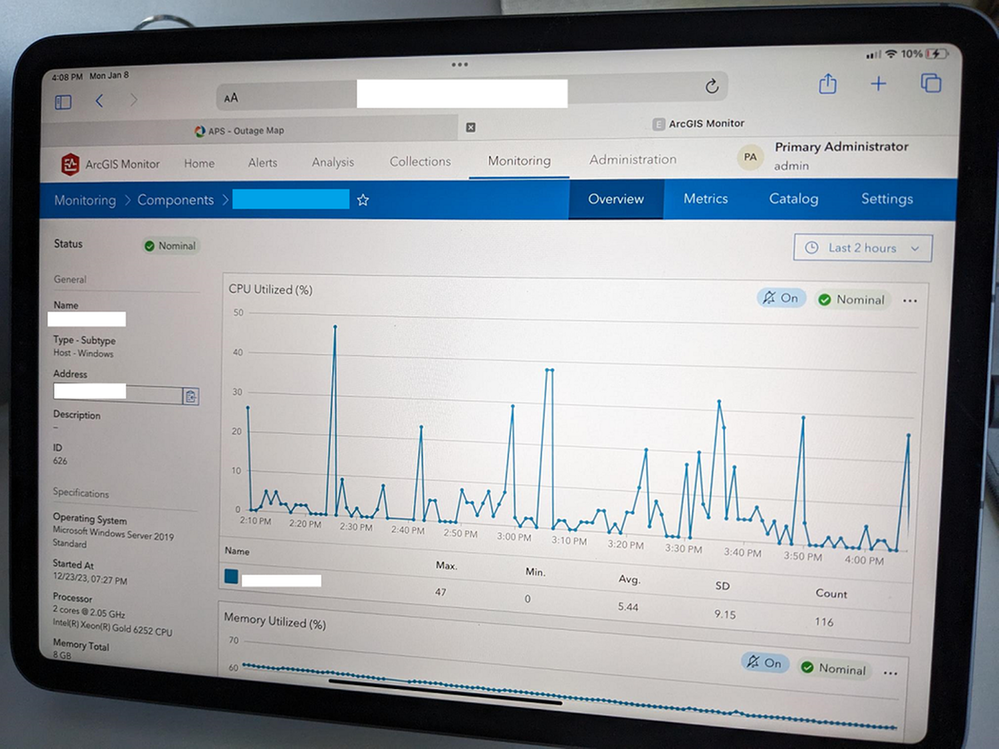This screenshot has height=749, width=999.
Task: Click the CPU Utilized (%) chart title
Action: [270, 289]
